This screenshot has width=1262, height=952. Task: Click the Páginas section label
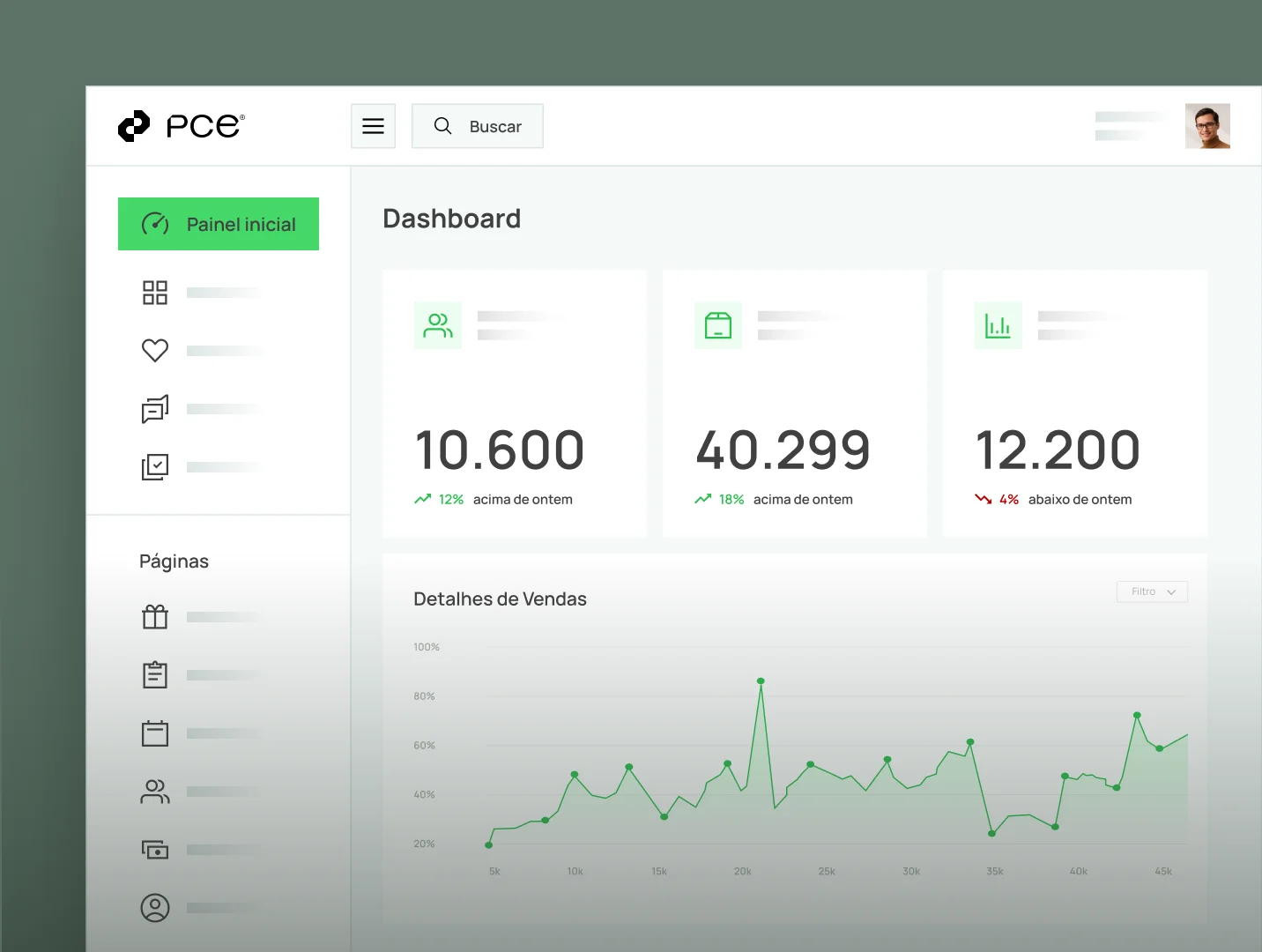174,562
